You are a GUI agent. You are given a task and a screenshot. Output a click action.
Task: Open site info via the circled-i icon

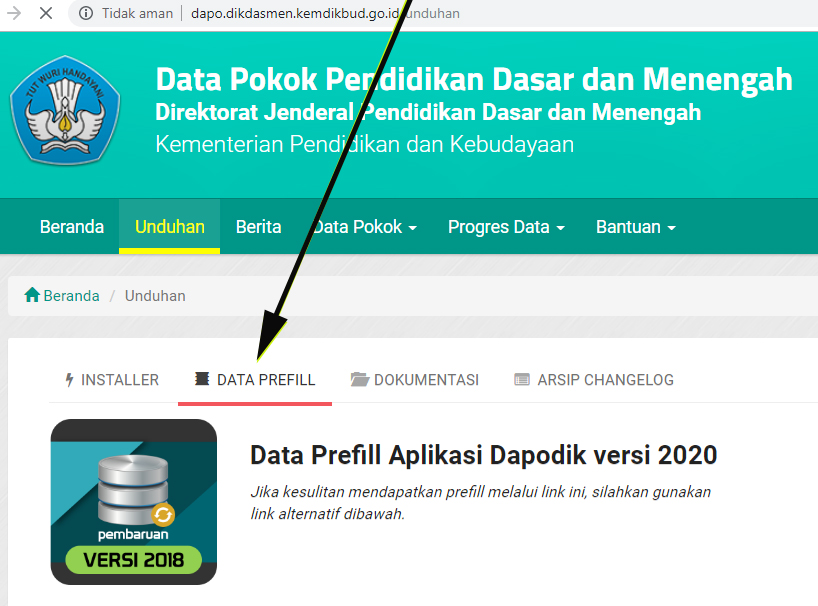[86, 13]
